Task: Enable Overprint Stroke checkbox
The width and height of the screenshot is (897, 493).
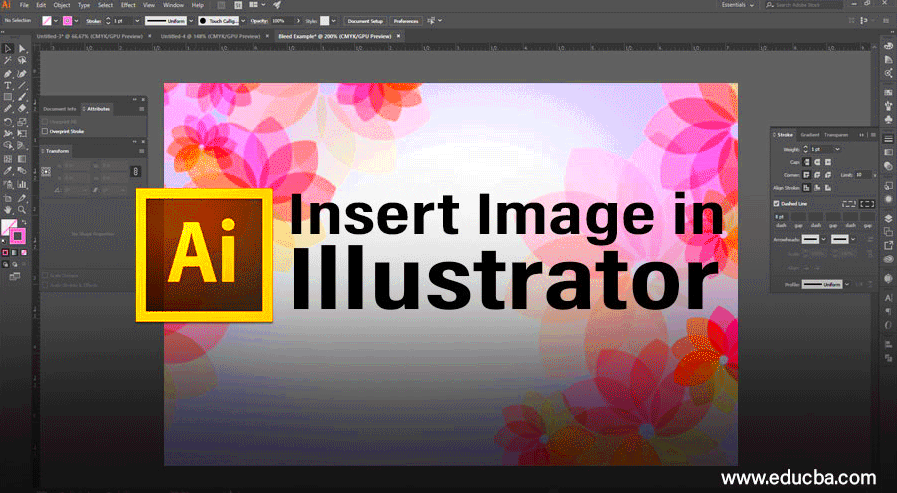Action: (45, 132)
